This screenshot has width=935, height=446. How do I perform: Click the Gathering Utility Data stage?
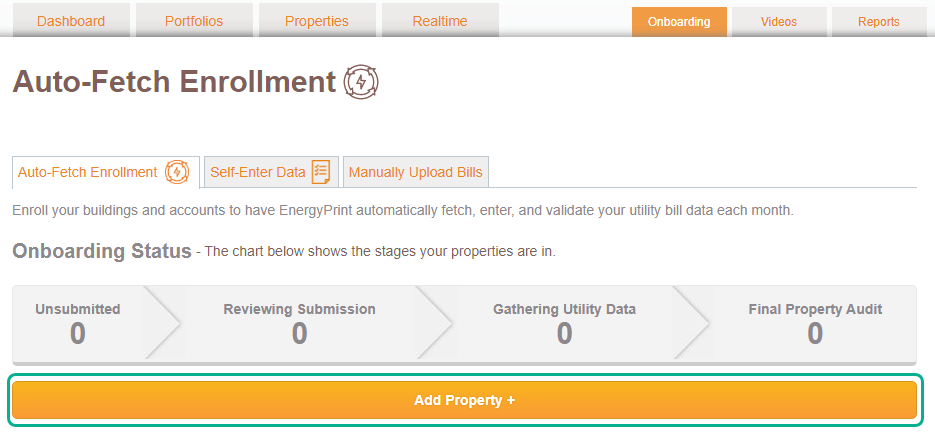(564, 325)
